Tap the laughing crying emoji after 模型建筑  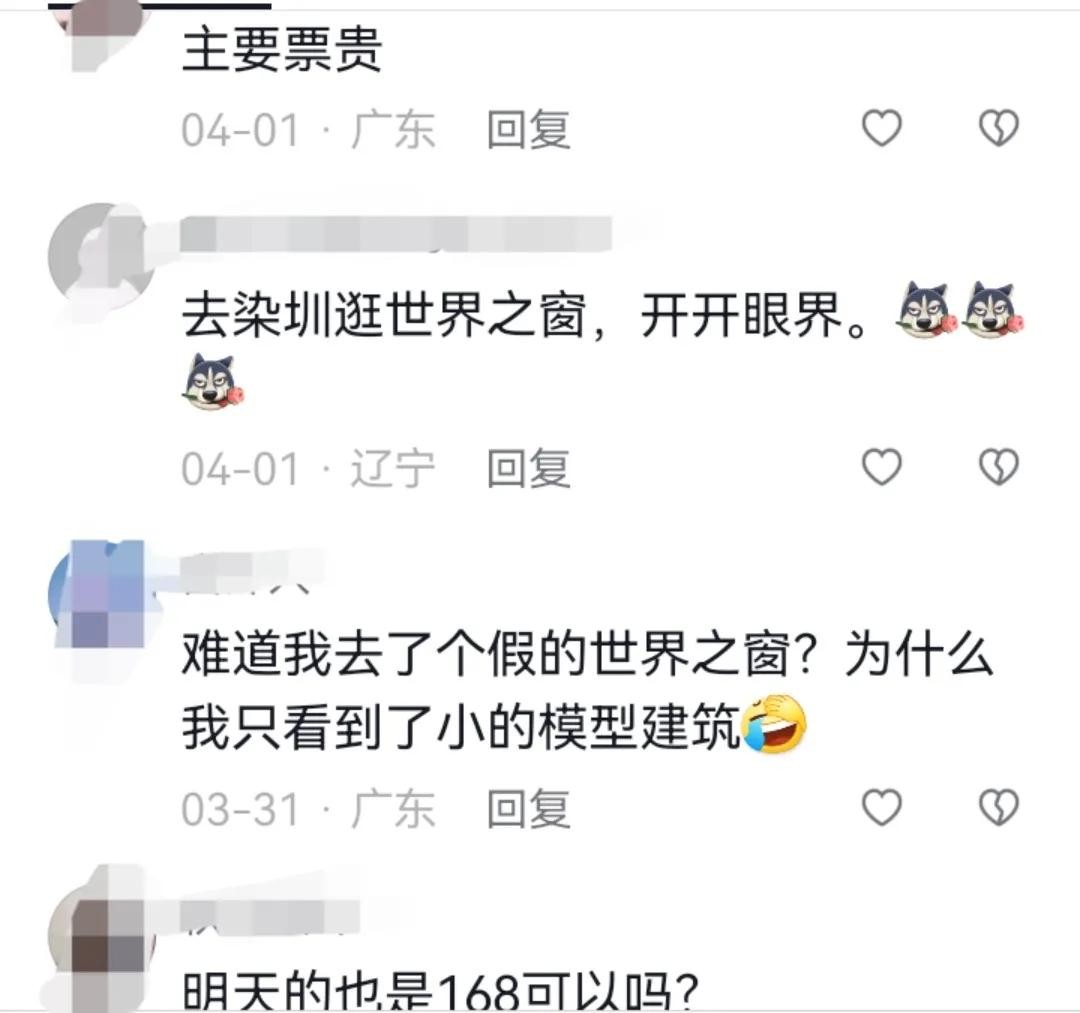[774, 724]
